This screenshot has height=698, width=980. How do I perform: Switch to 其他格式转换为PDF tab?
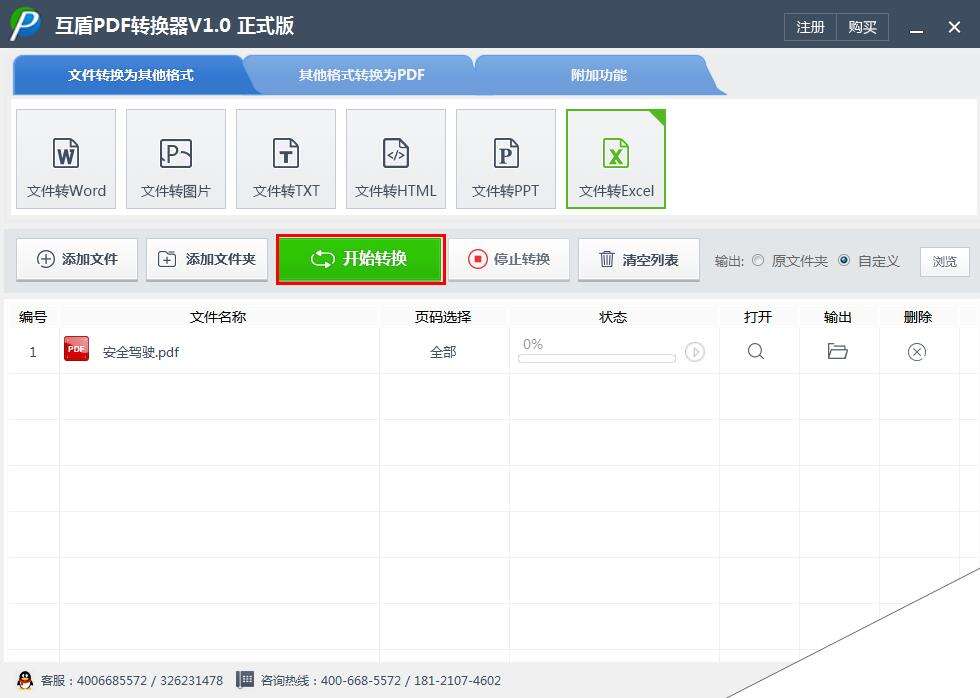(x=361, y=75)
